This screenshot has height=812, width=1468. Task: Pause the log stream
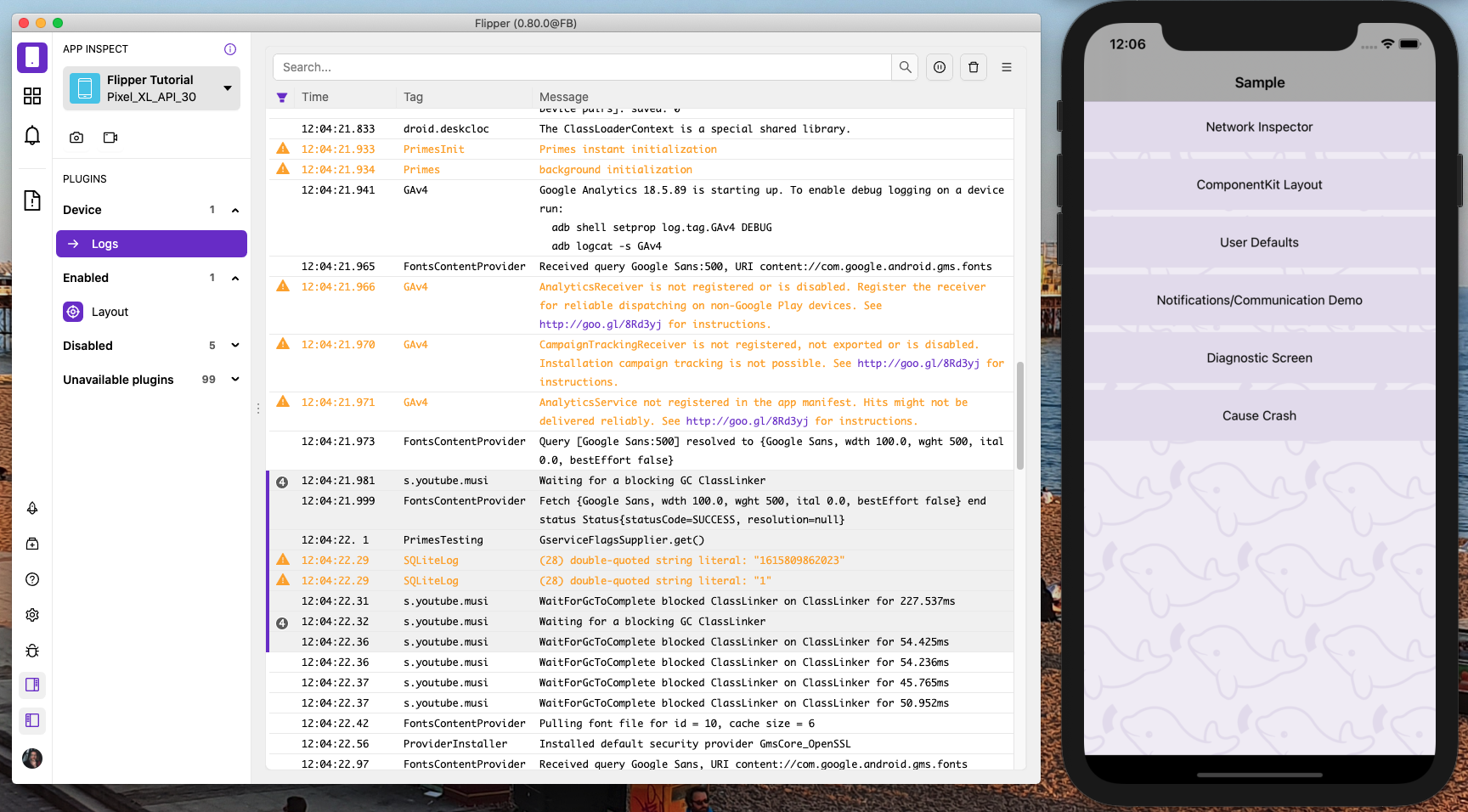coord(940,67)
